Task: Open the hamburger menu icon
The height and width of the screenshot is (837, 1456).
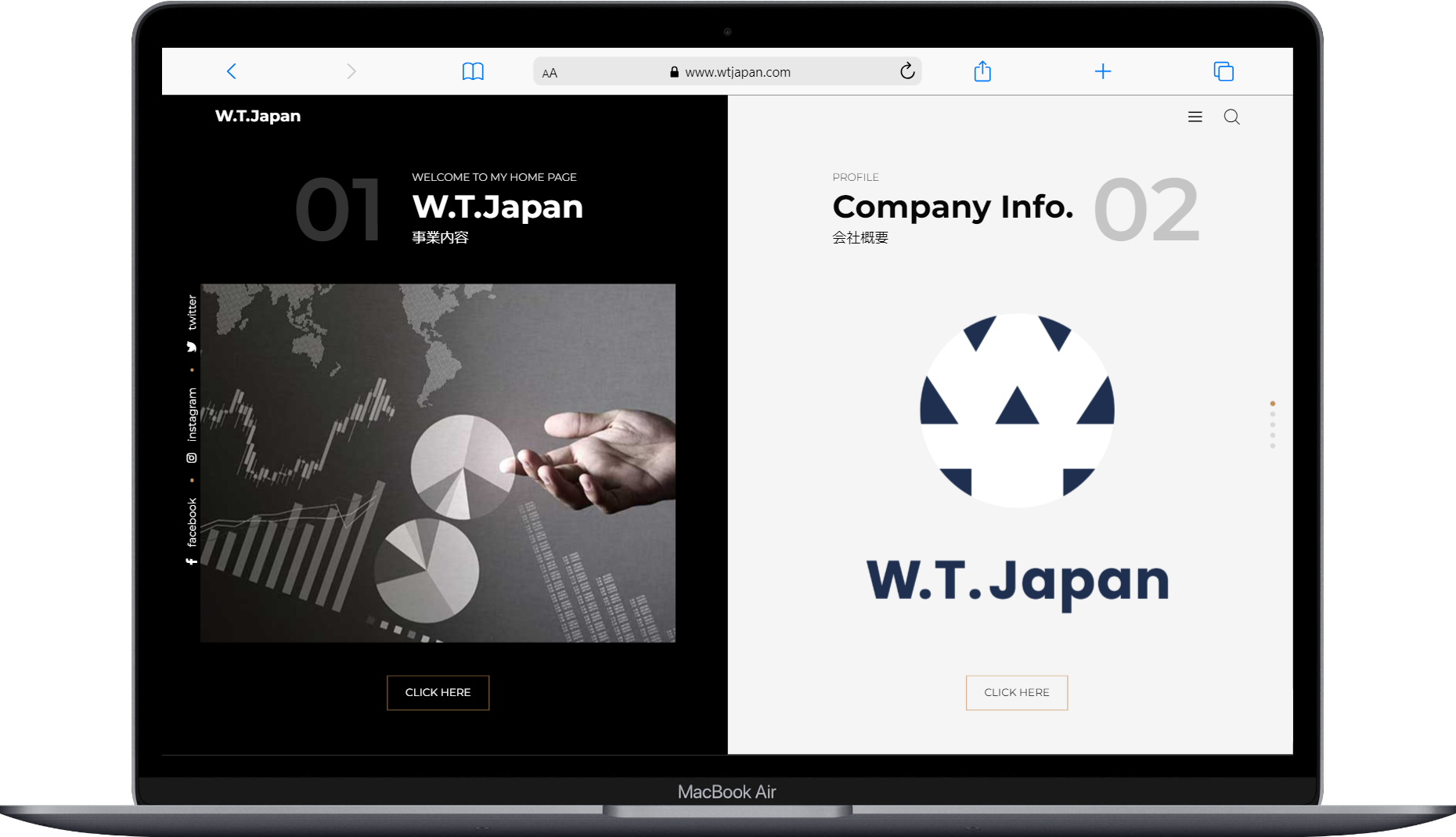Action: [x=1195, y=117]
